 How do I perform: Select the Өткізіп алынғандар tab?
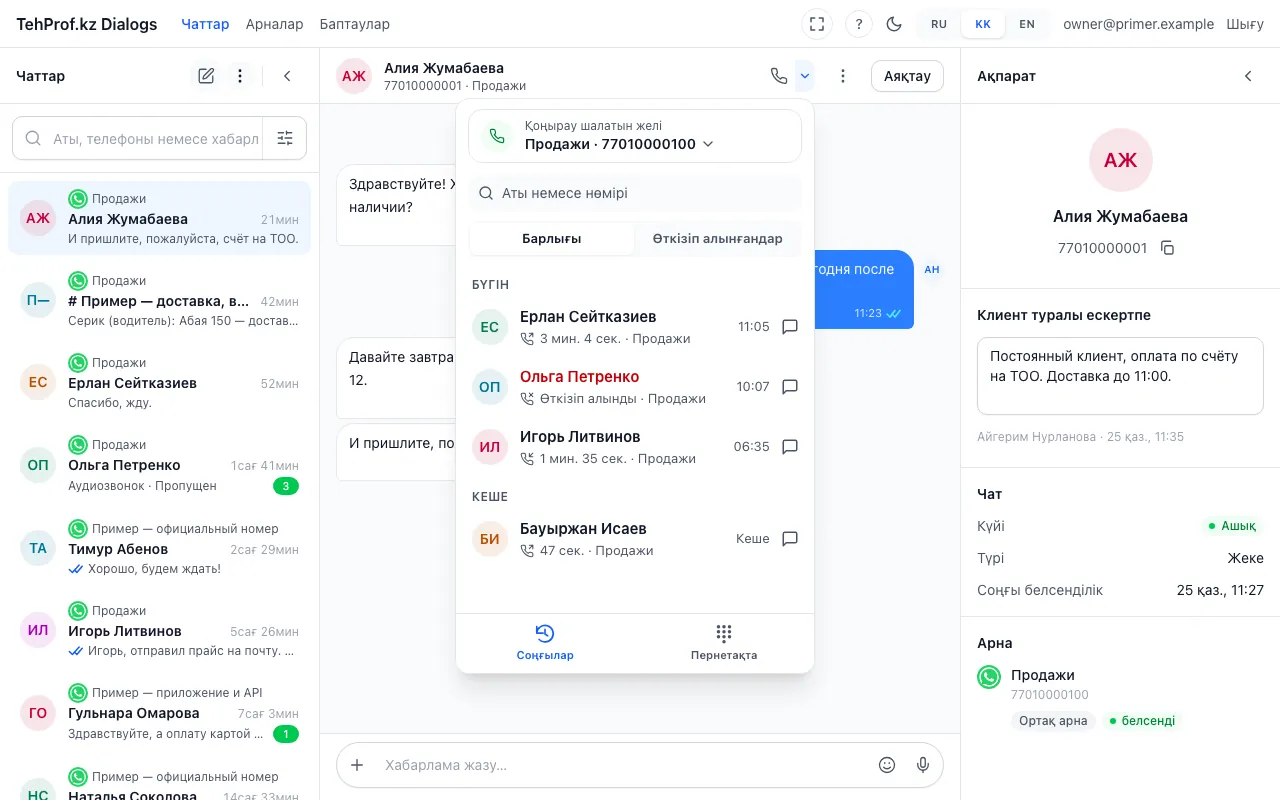coord(718,239)
